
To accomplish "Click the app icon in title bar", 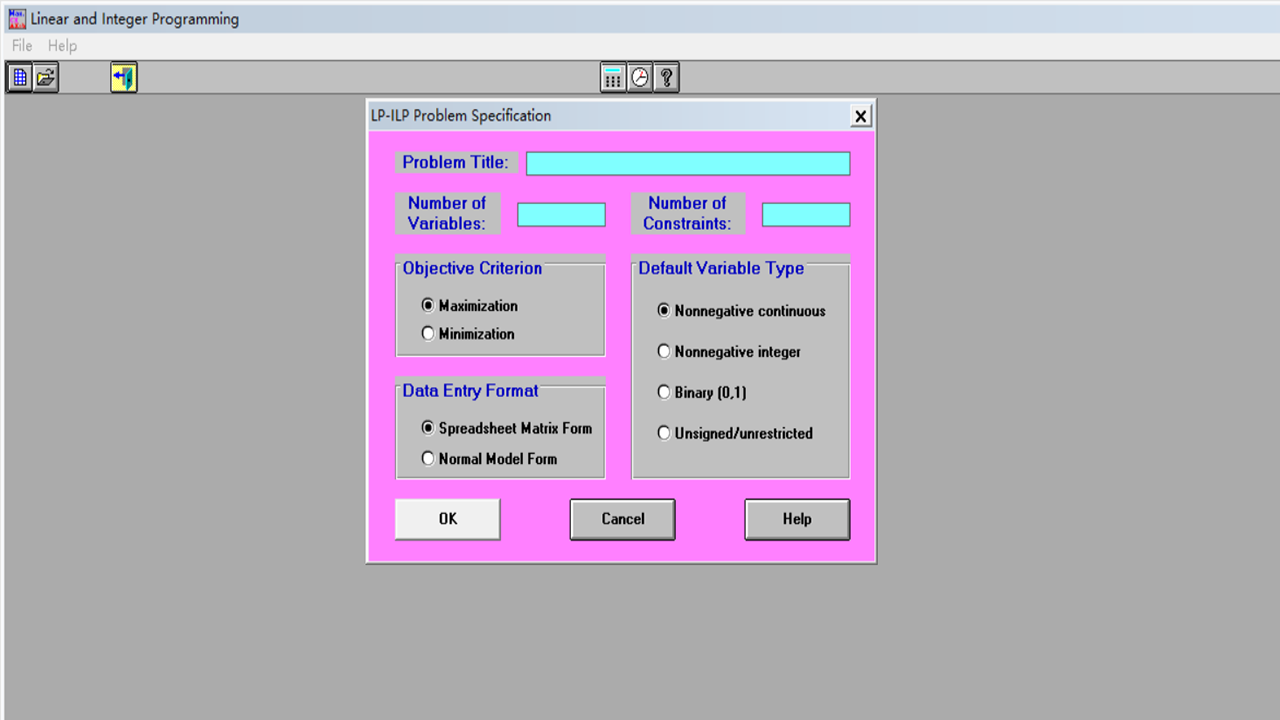I will (17, 19).
